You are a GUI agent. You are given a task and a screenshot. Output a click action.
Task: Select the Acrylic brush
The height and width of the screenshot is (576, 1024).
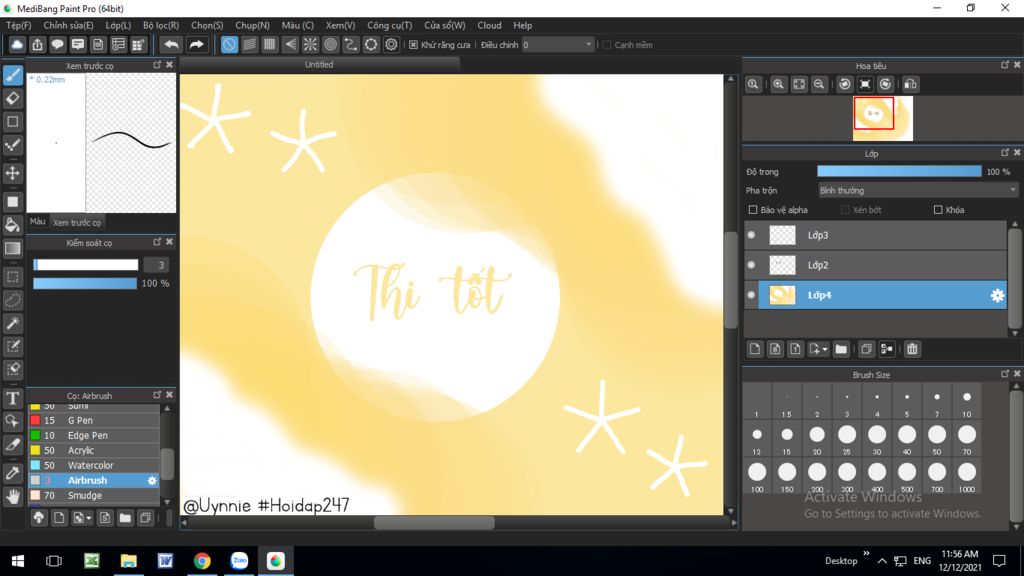(93, 451)
